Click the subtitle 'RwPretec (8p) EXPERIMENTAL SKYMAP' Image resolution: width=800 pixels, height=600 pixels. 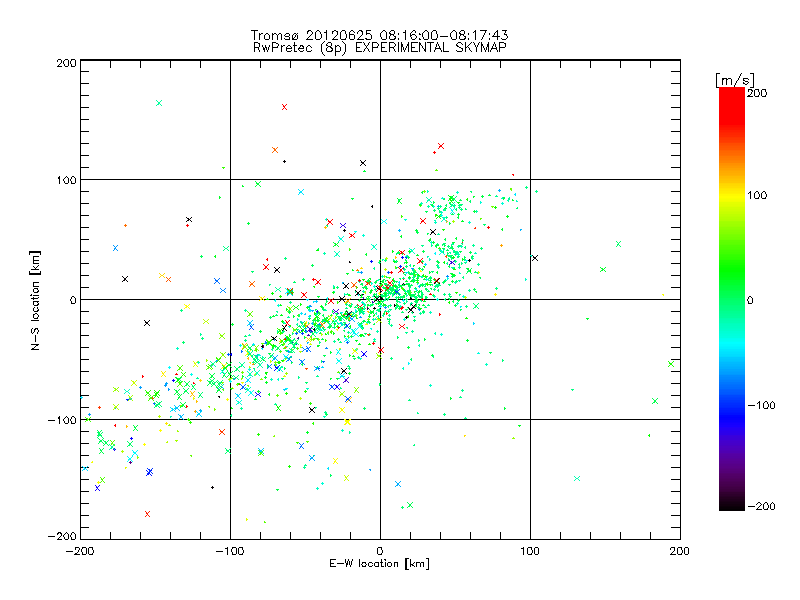(x=380, y=48)
